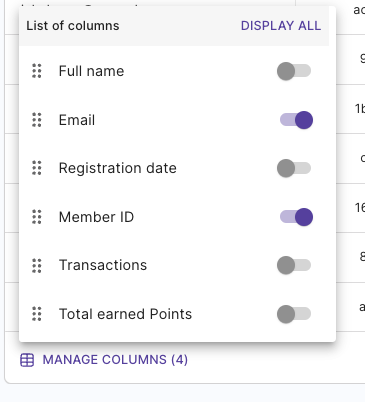The image size is (365, 402).
Task: Turn on the Registration date toggle
Action: coord(294,168)
